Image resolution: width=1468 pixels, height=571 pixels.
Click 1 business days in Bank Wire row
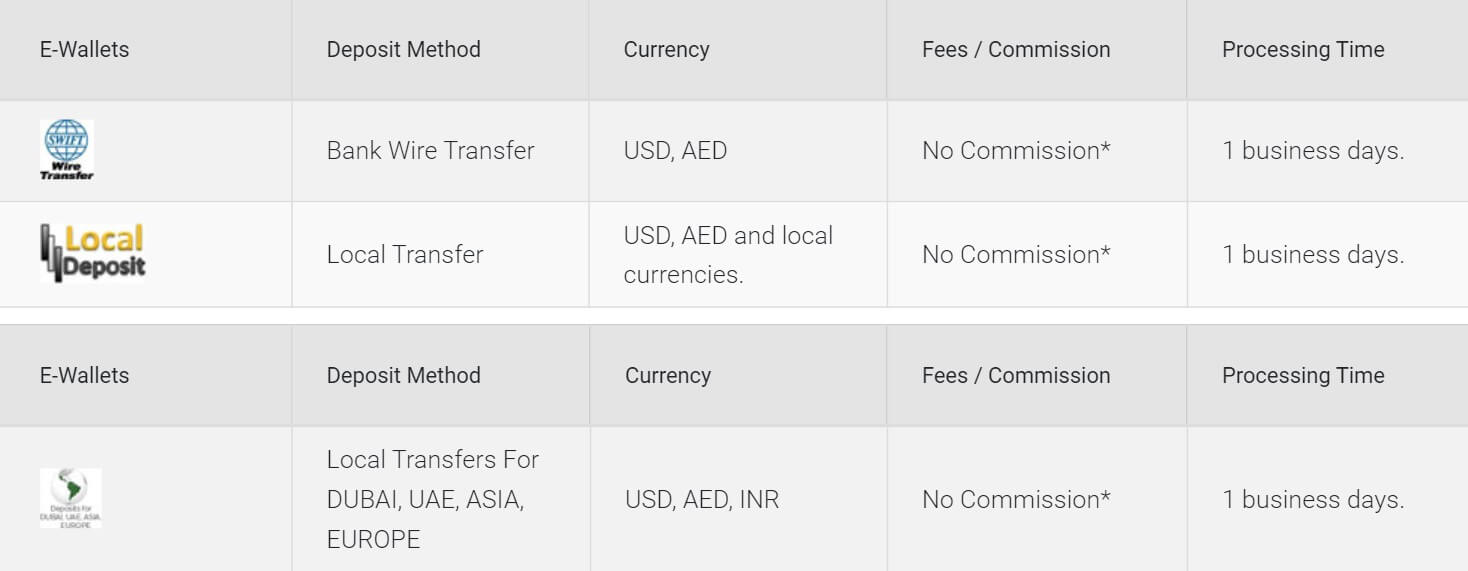(1313, 150)
